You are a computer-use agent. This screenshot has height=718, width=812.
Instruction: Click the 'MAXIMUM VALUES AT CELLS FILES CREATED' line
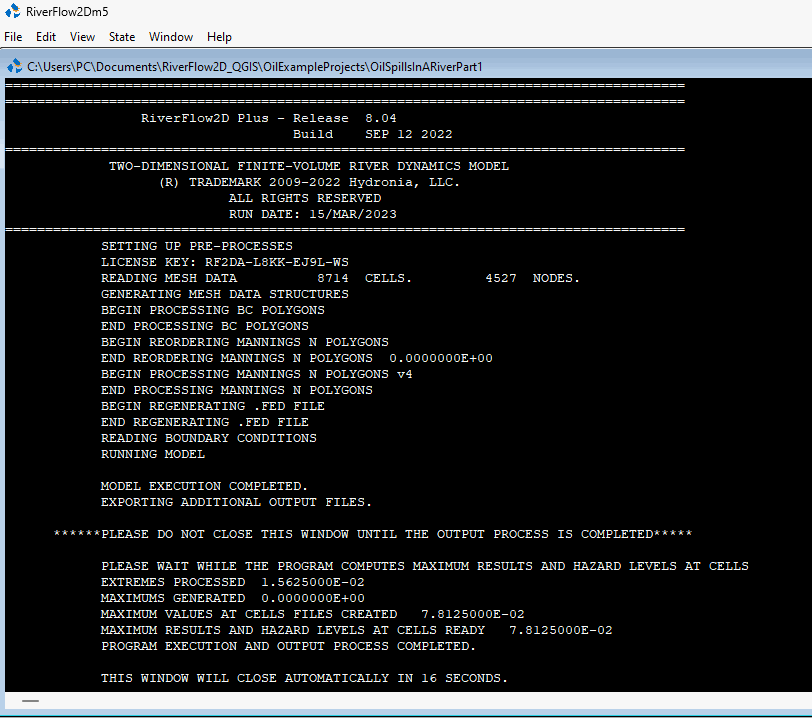click(x=313, y=614)
